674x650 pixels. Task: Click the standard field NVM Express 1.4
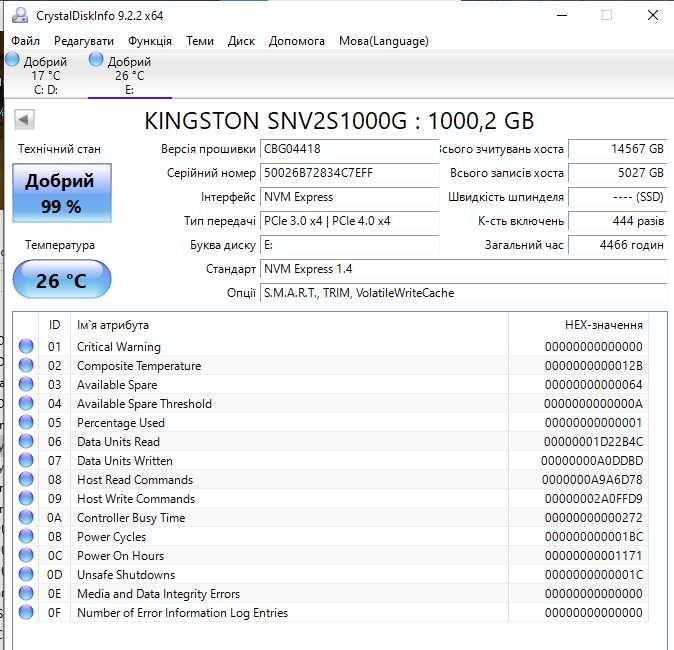[x=464, y=269]
